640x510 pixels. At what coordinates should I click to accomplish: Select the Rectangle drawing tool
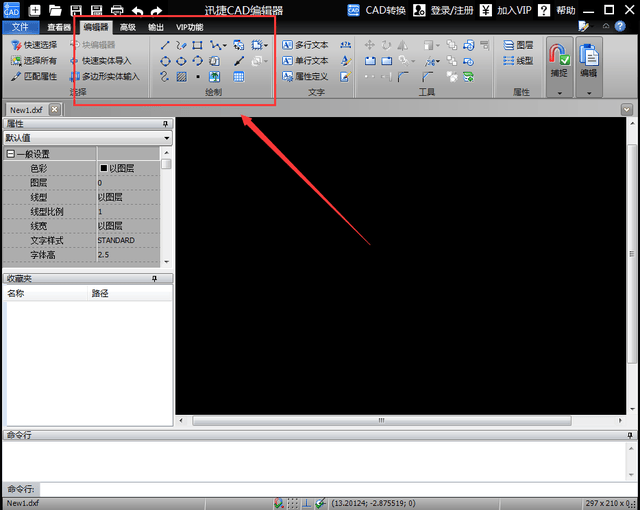pyautogui.click(x=198, y=45)
